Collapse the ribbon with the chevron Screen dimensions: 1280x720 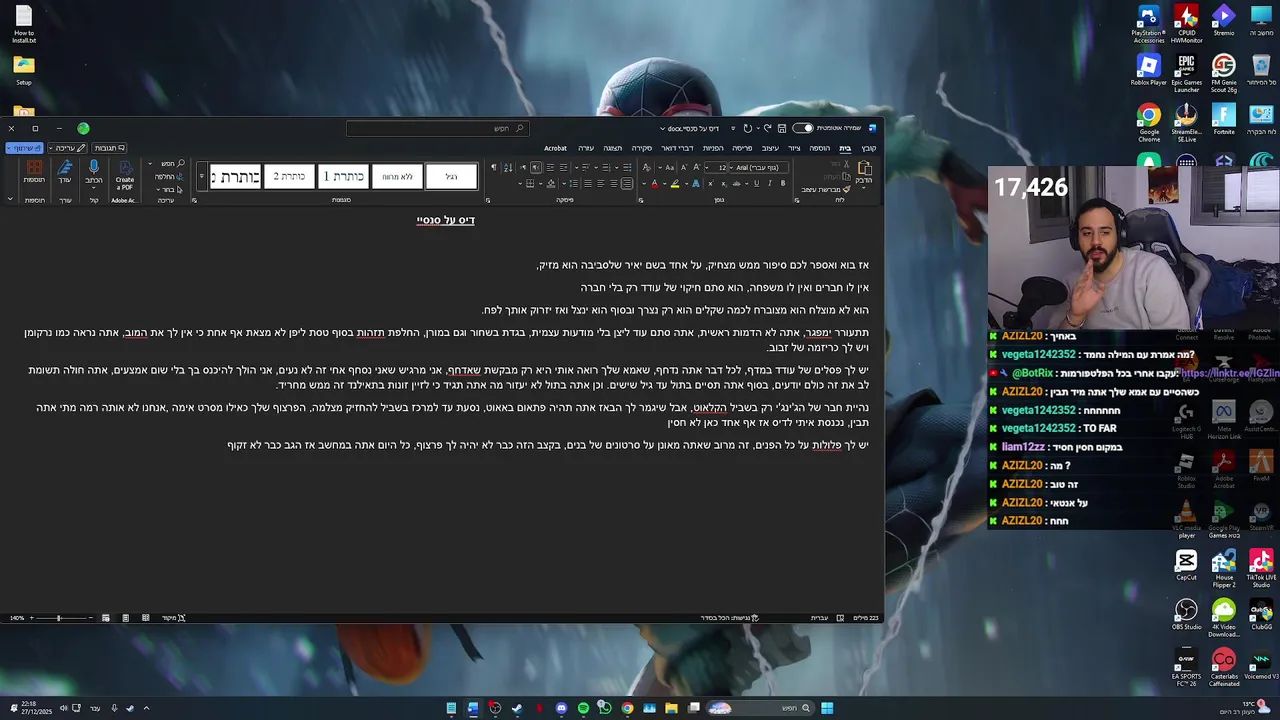(x=10, y=199)
